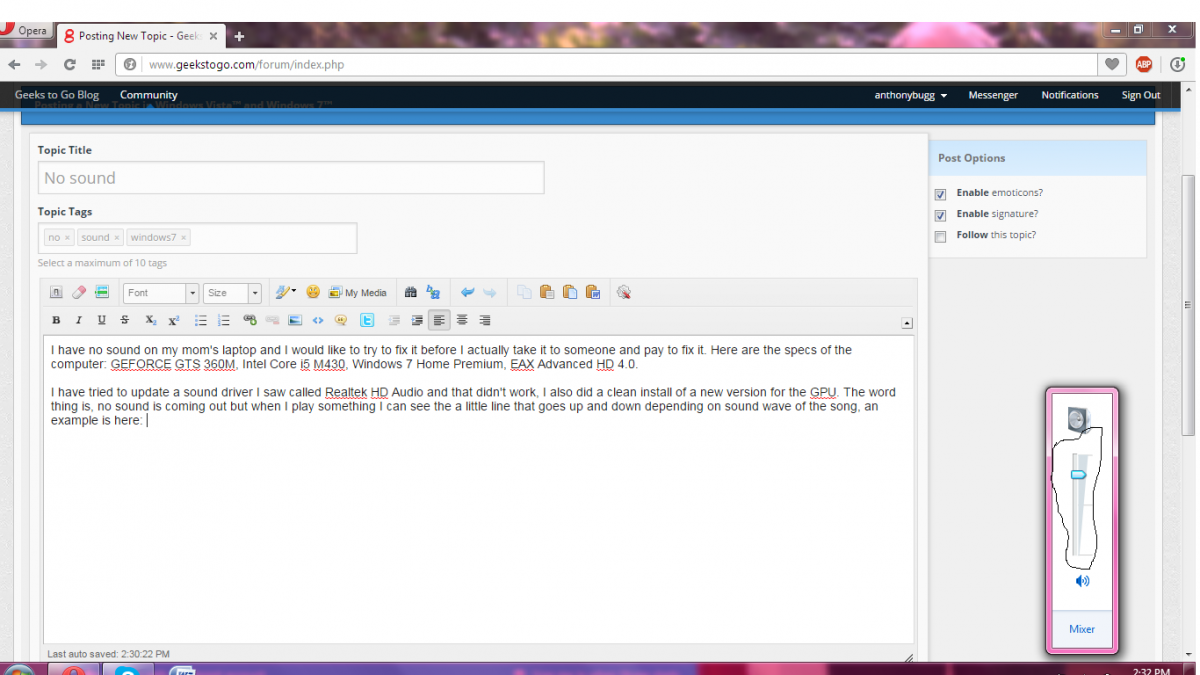Insert a numbered list

pyautogui.click(x=224, y=321)
